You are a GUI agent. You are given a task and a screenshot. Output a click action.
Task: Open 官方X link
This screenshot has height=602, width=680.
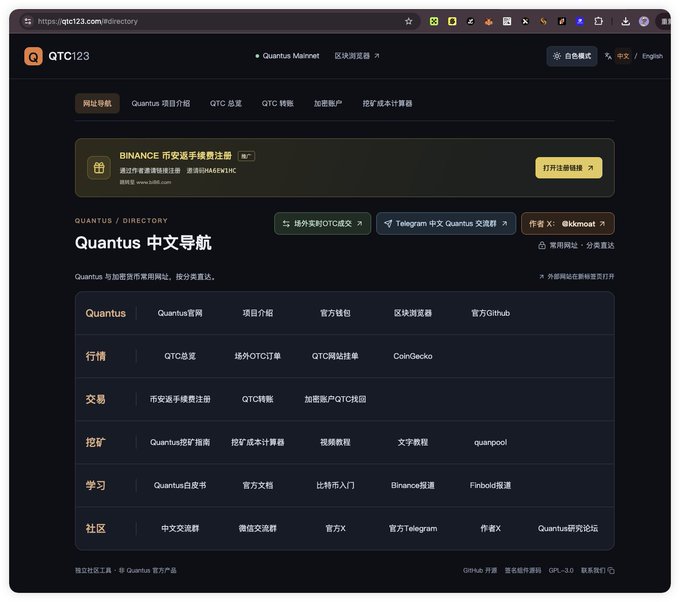tap(335, 528)
